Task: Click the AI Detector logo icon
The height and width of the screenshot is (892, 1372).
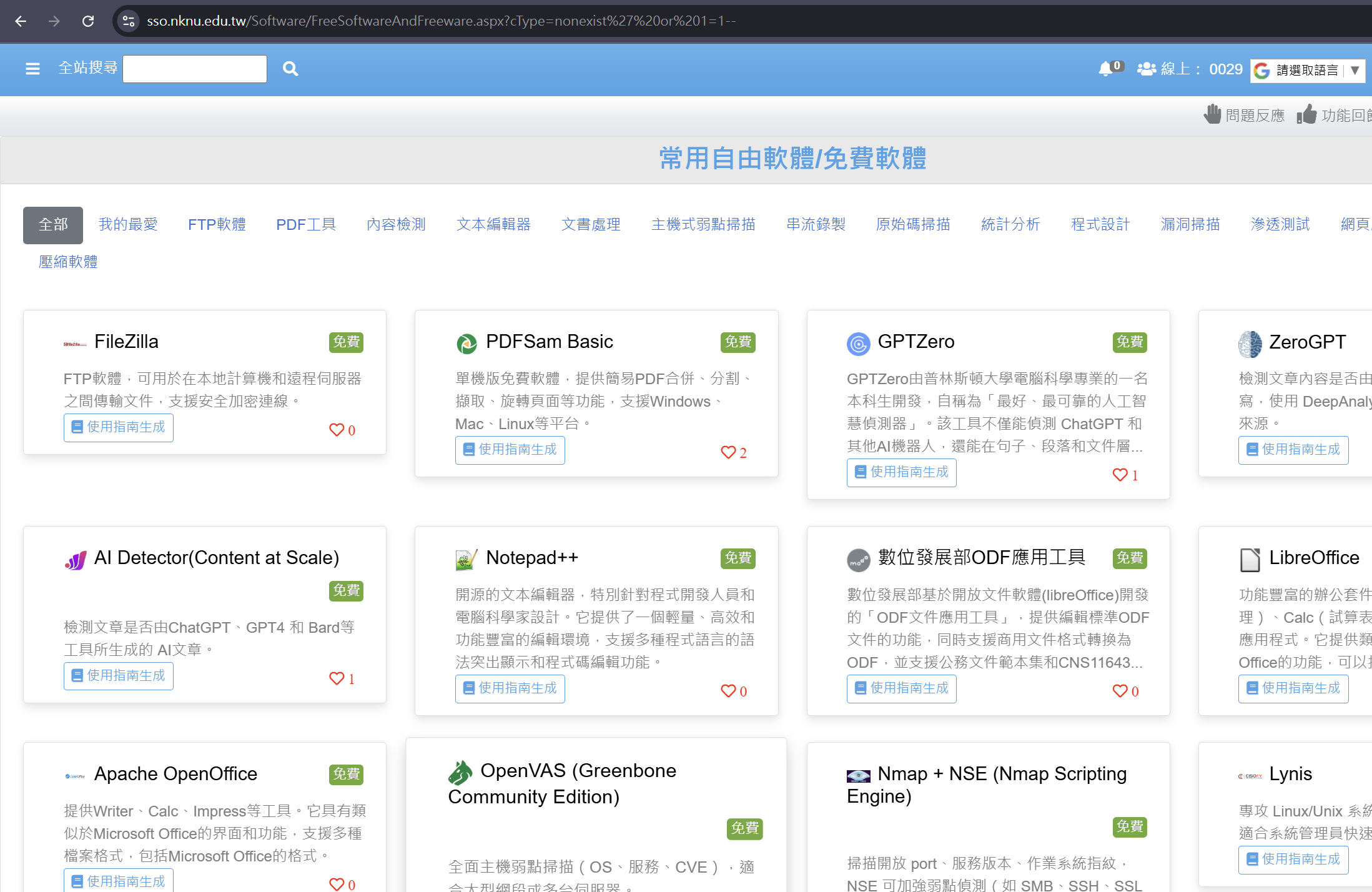Action: click(x=76, y=560)
